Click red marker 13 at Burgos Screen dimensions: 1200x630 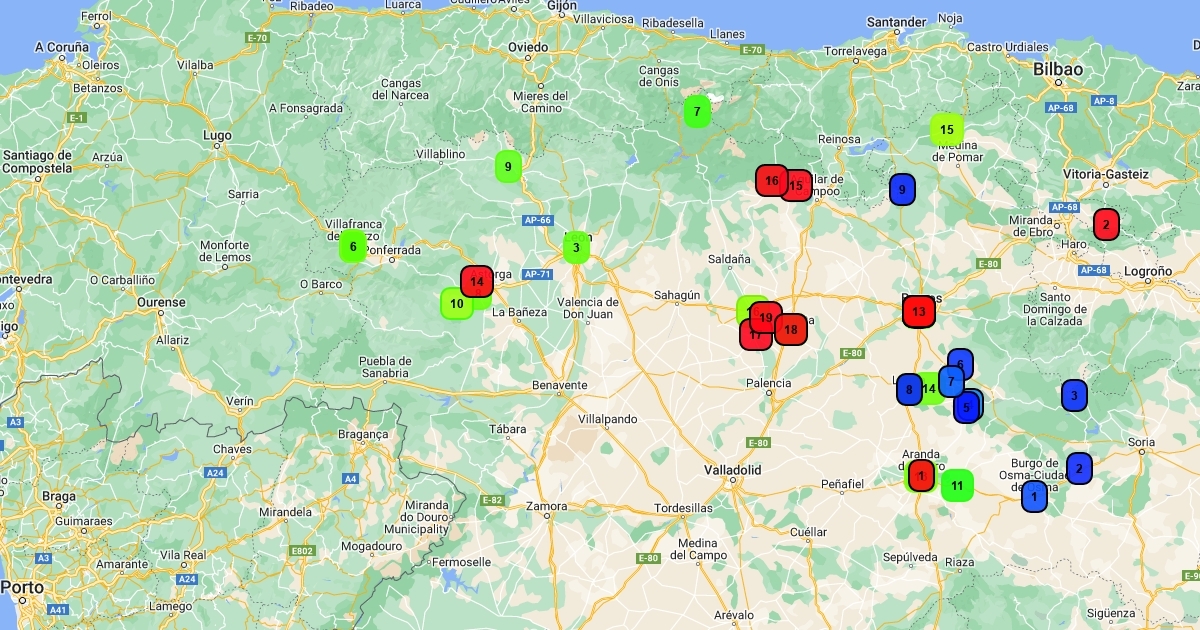[x=919, y=312]
